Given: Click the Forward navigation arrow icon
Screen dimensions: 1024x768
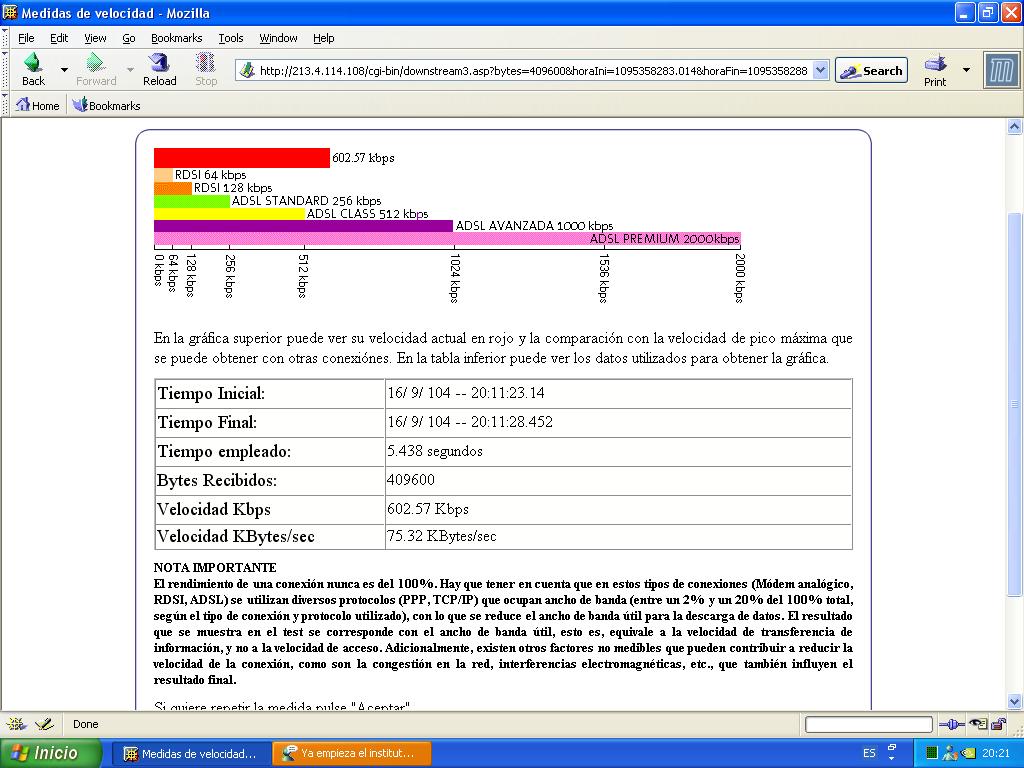Looking at the screenshot, I should (x=96, y=65).
